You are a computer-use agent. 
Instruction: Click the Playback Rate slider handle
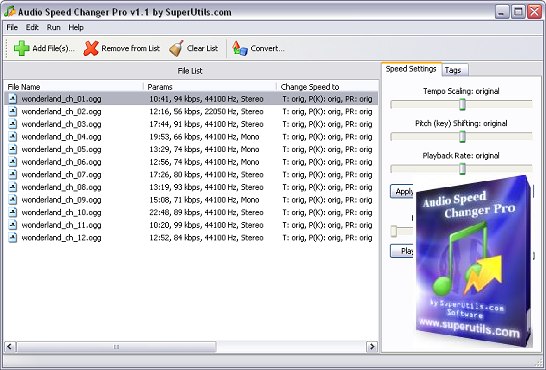pyautogui.click(x=462, y=168)
